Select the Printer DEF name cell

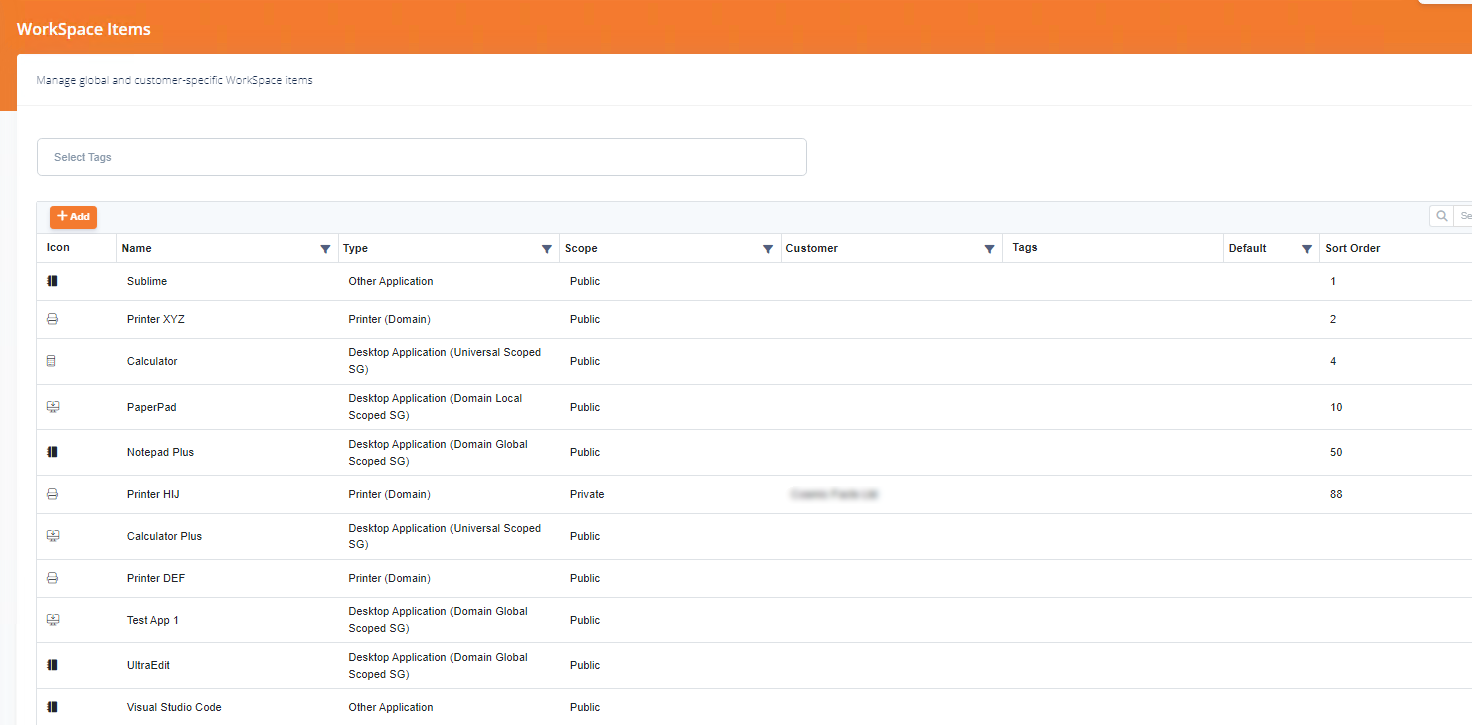[156, 578]
